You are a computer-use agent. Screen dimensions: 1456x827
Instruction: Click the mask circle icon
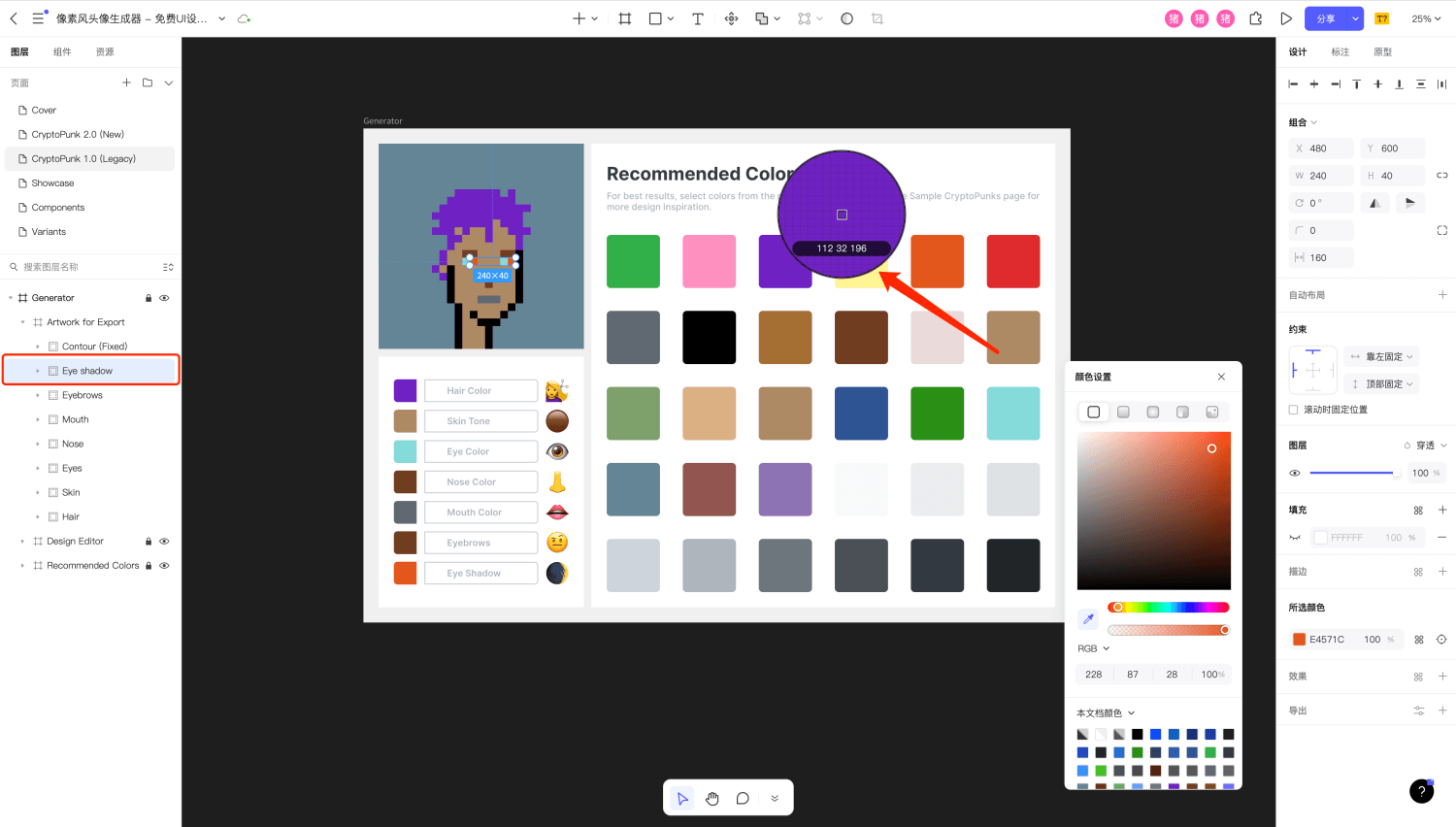(847, 18)
